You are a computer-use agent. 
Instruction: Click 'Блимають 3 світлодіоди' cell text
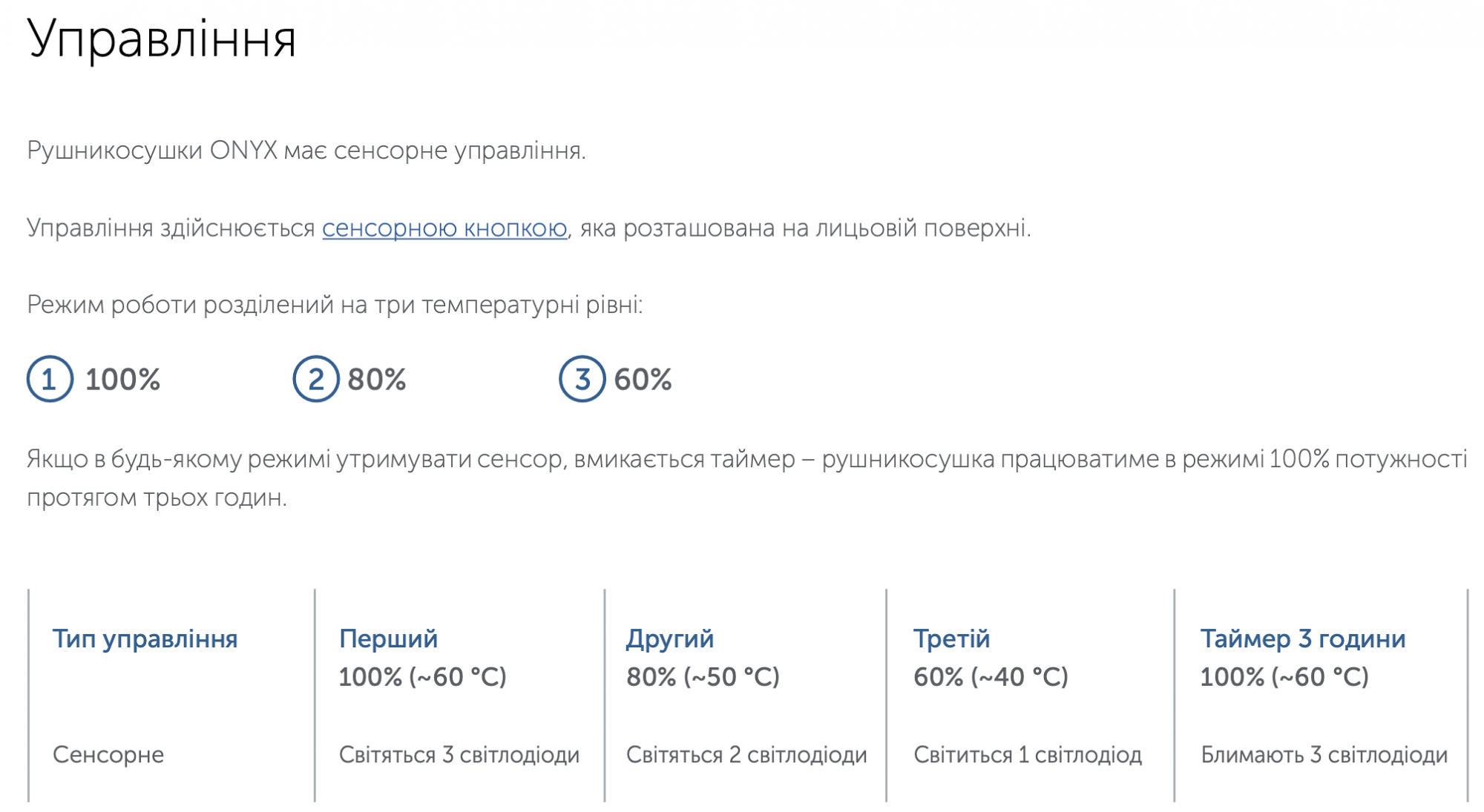pyautogui.click(x=1324, y=754)
